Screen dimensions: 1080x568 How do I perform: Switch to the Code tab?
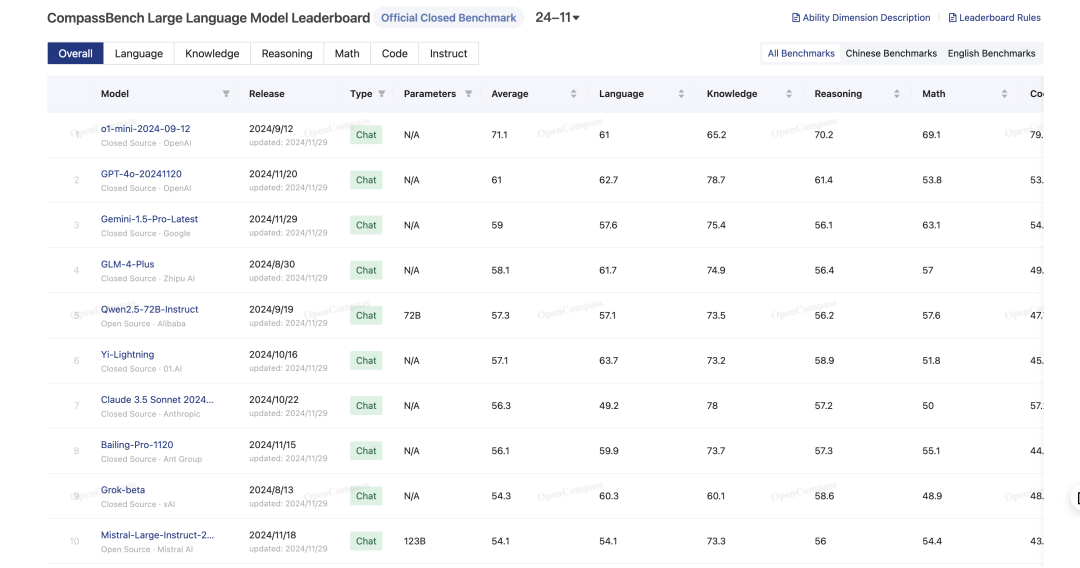tap(395, 53)
